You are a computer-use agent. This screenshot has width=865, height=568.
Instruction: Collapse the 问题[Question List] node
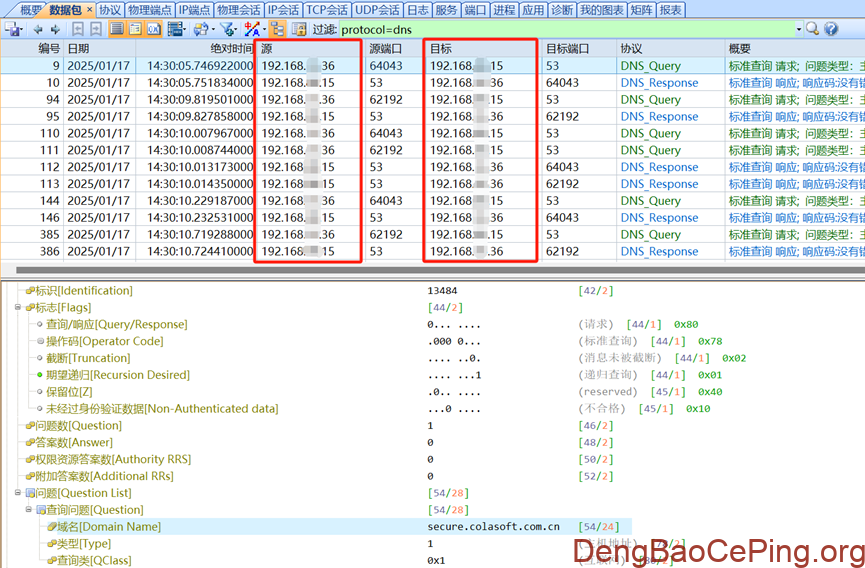[x=19, y=493]
